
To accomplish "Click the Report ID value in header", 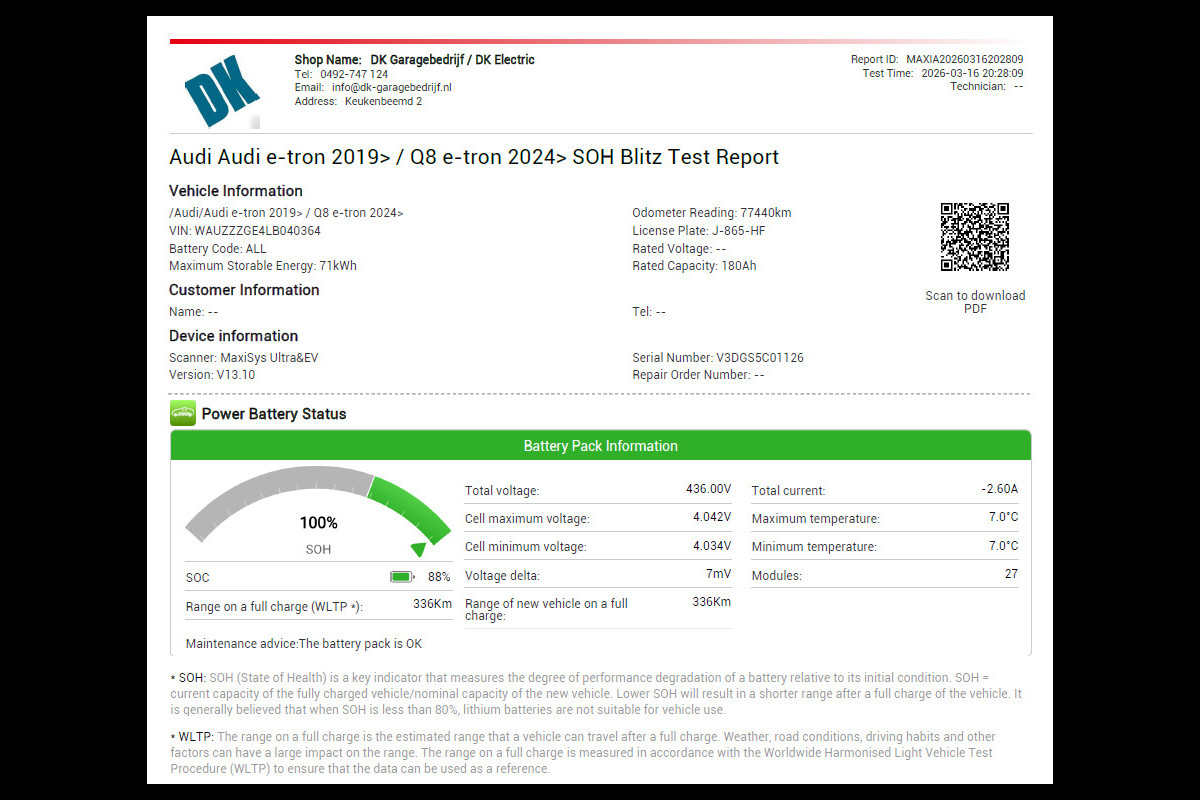I will 964,60.
